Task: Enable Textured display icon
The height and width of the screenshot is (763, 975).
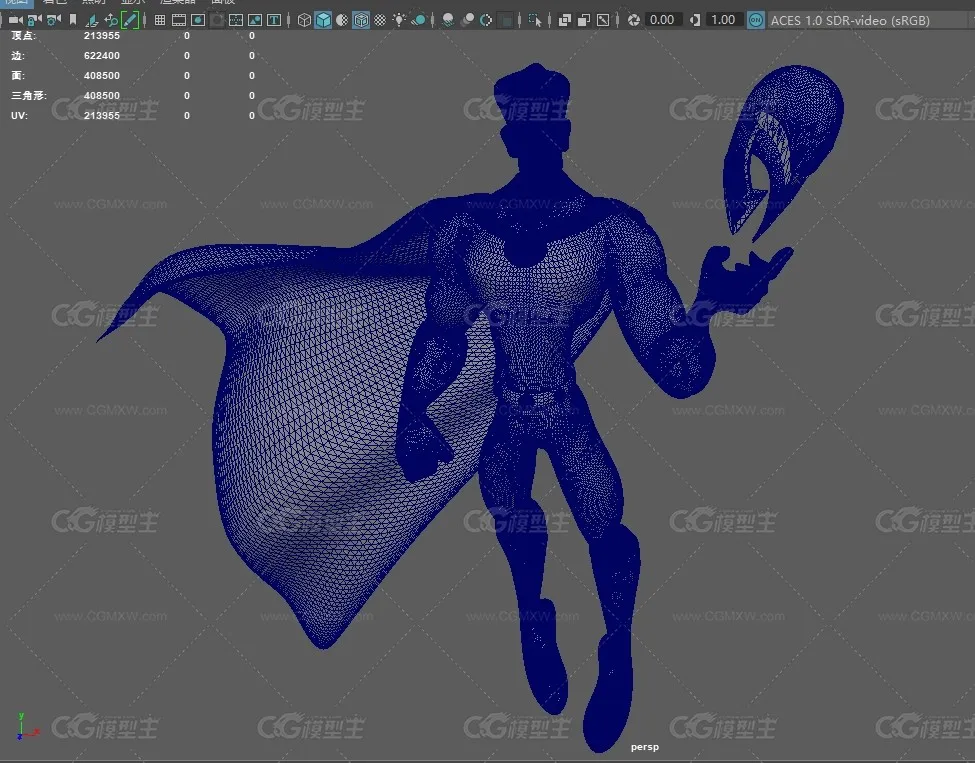Action: click(x=380, y=20)
